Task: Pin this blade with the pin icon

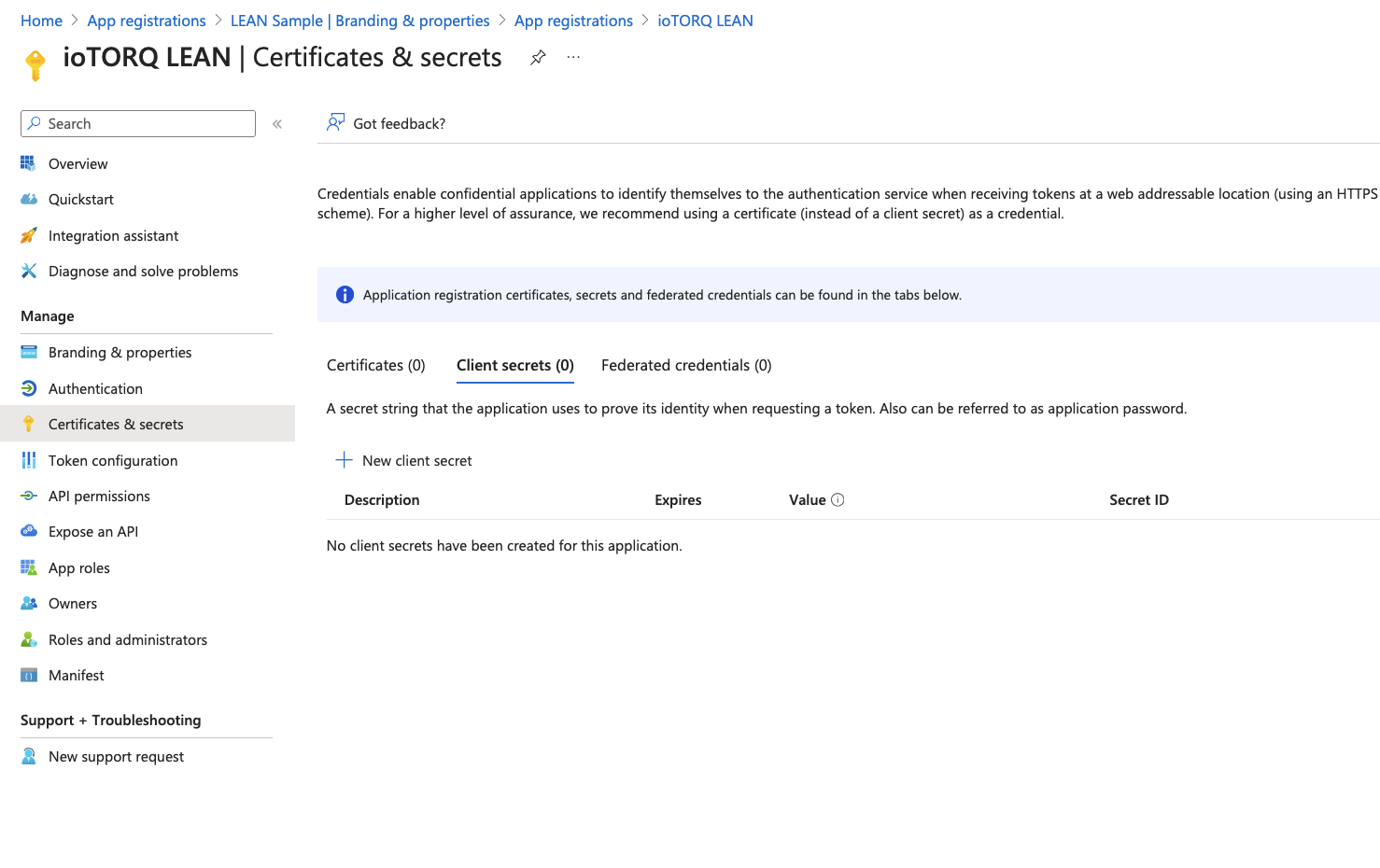Action: tap(538, 58)
